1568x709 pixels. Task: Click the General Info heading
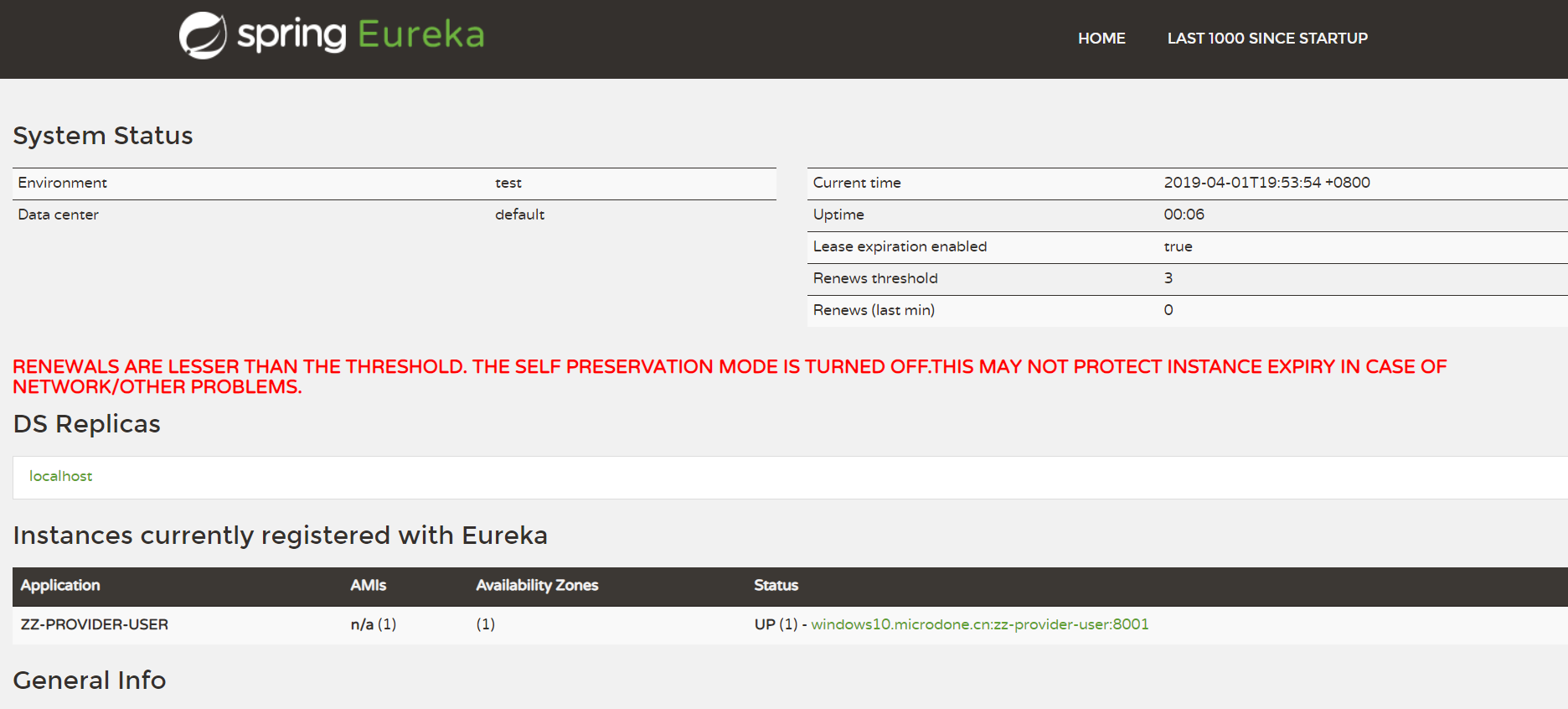click(90, 681)
